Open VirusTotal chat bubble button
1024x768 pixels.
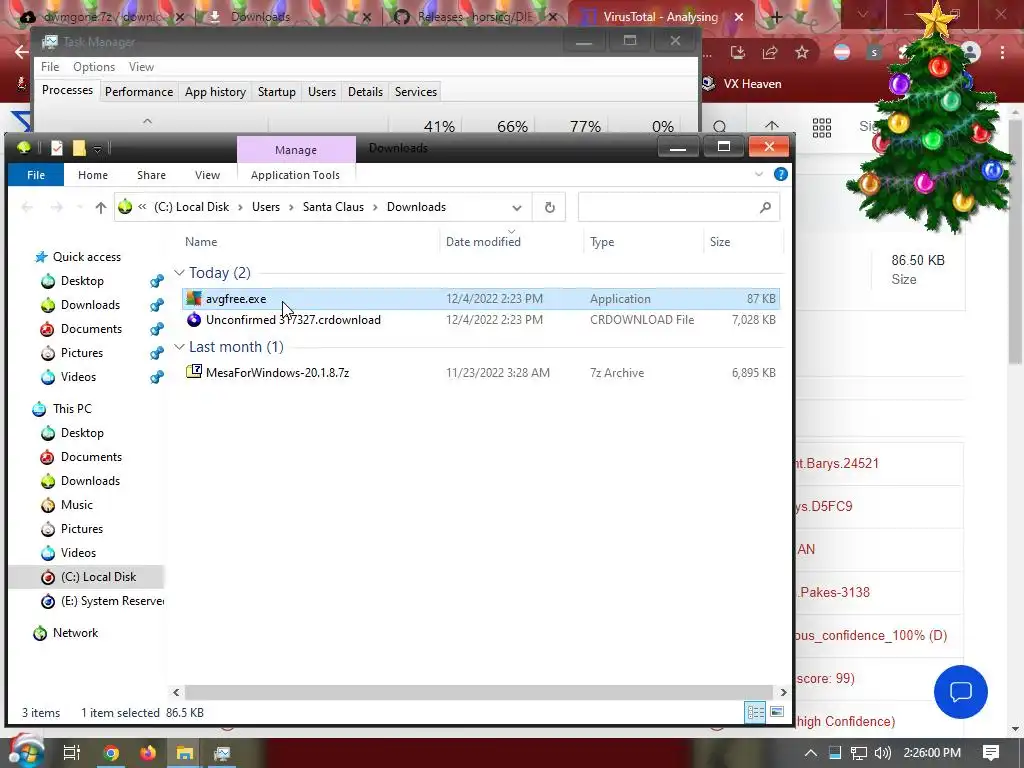click(x=961, y=692)
